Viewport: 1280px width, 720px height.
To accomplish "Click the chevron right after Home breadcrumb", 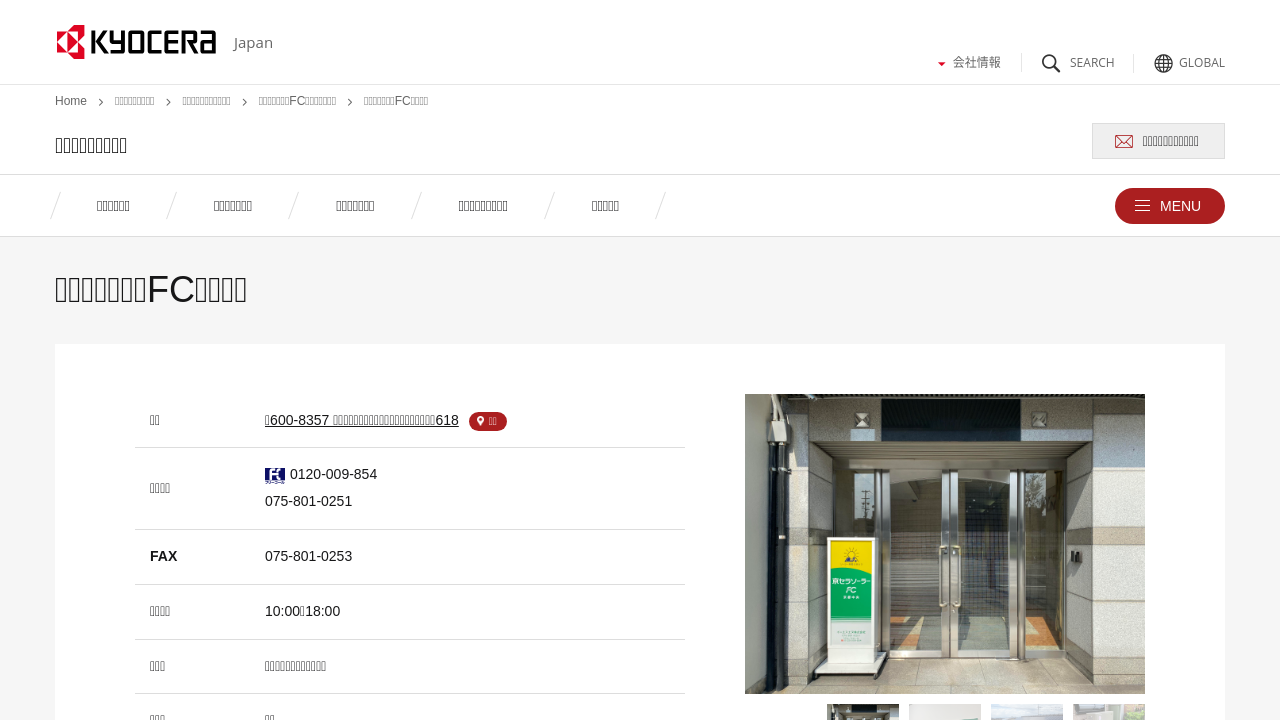I will [x=101, y=102].
